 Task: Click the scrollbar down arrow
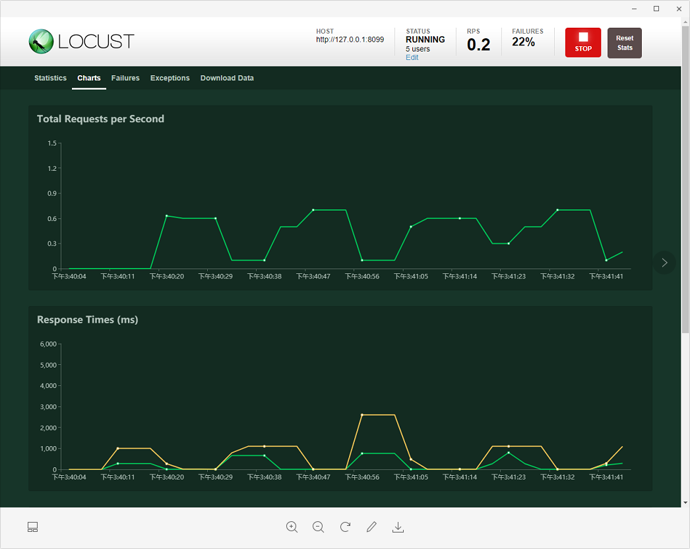[x=685, y=502]
